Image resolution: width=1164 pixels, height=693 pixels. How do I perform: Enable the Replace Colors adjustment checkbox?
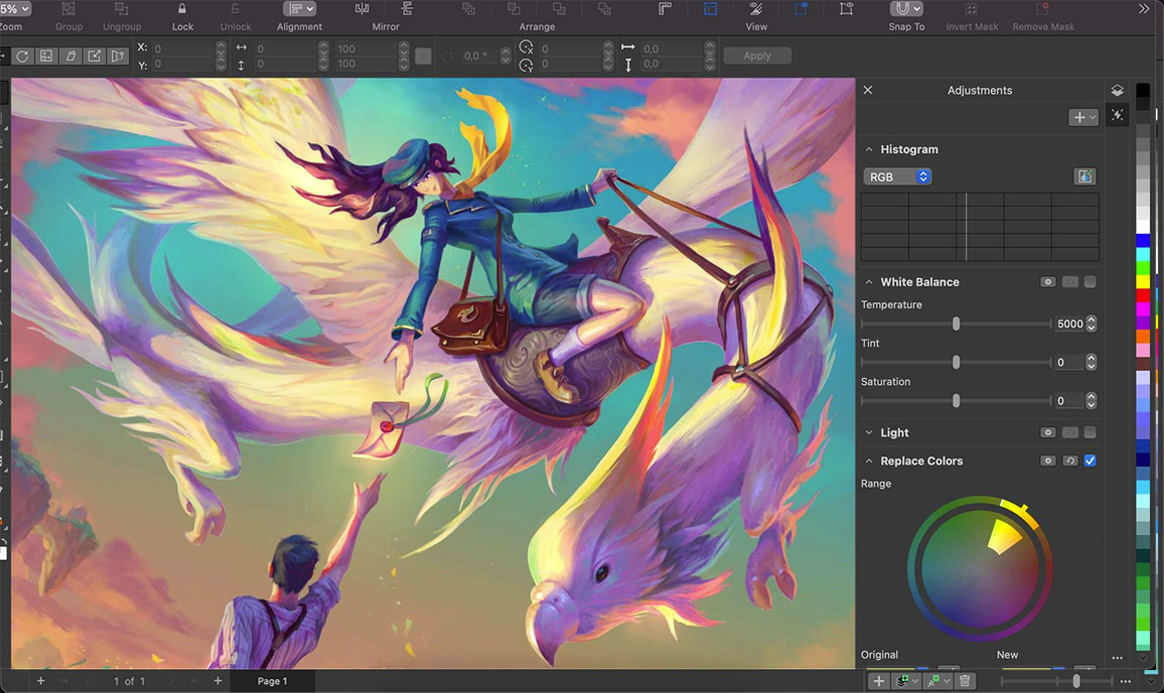tap(1089, 461)
